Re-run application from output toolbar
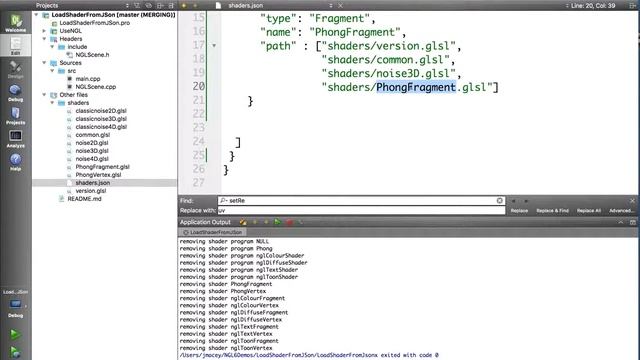The height and width of the screenshot is (360, 640). [278, 222]
